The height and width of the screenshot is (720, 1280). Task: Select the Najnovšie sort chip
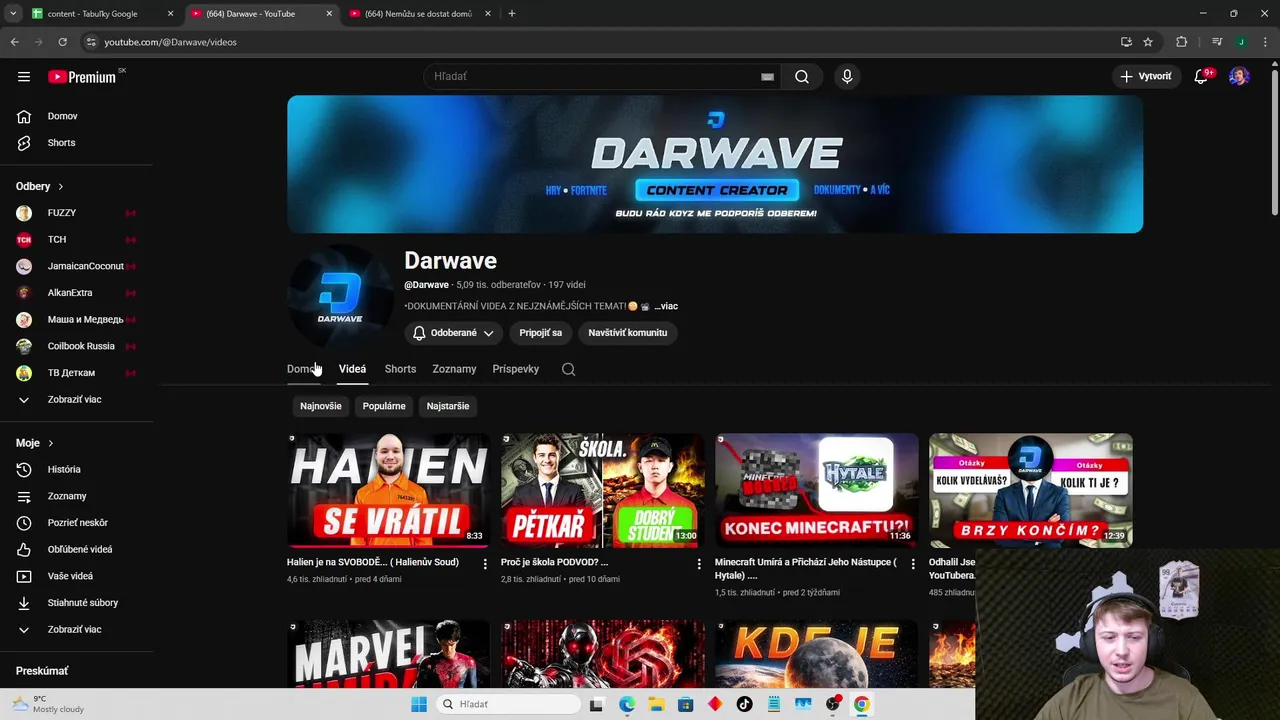pos(321,406)
